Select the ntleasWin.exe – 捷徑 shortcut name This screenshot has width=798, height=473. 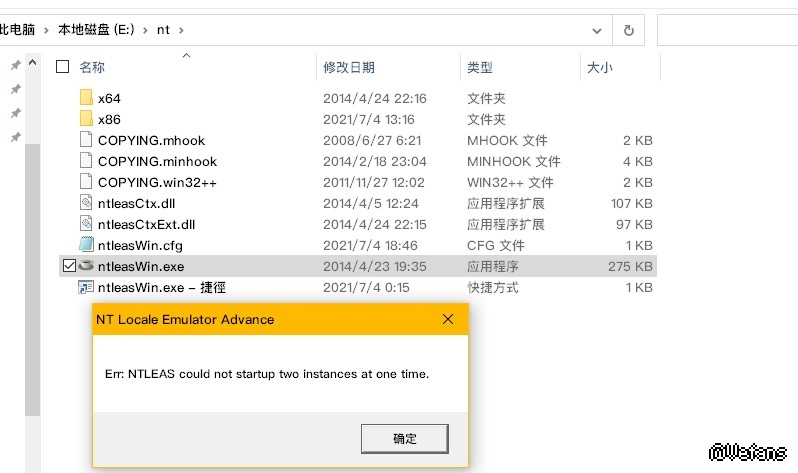coord(162,288)
